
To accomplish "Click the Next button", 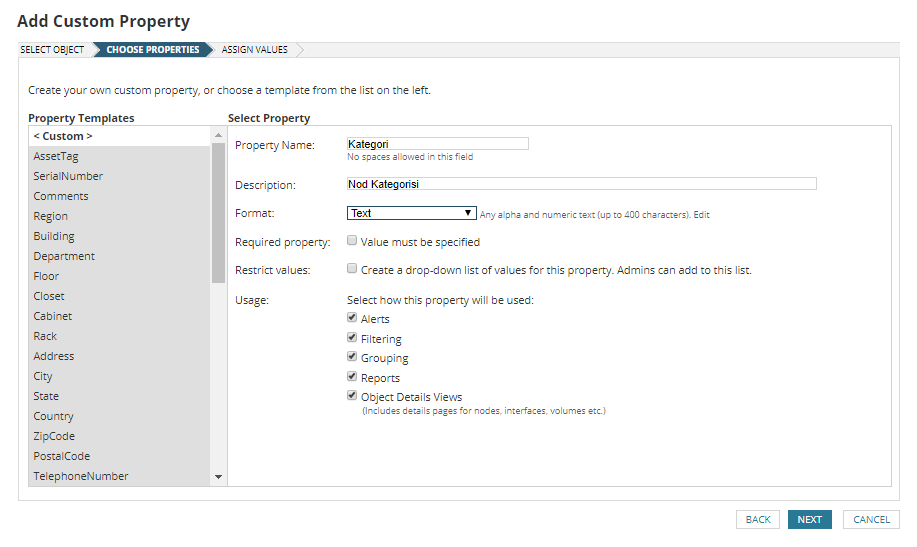I will click(x=809, y=520).
